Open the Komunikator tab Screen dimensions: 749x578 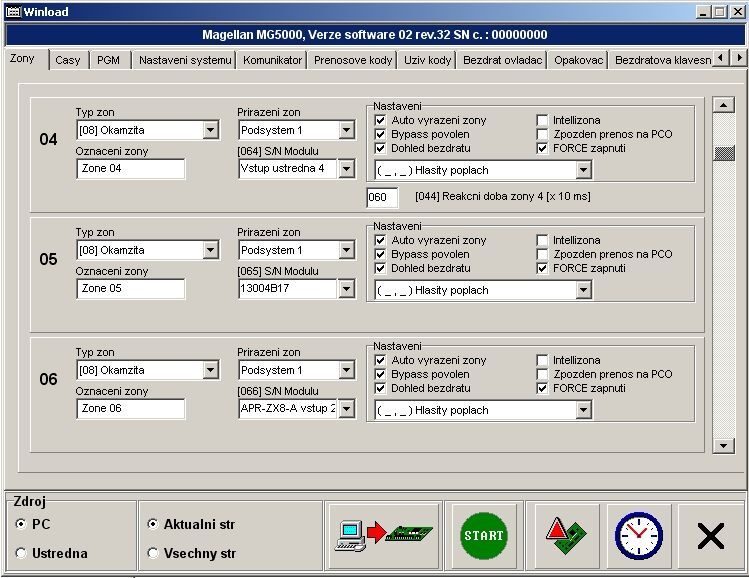pyautogui.click(x=272, y=60)
